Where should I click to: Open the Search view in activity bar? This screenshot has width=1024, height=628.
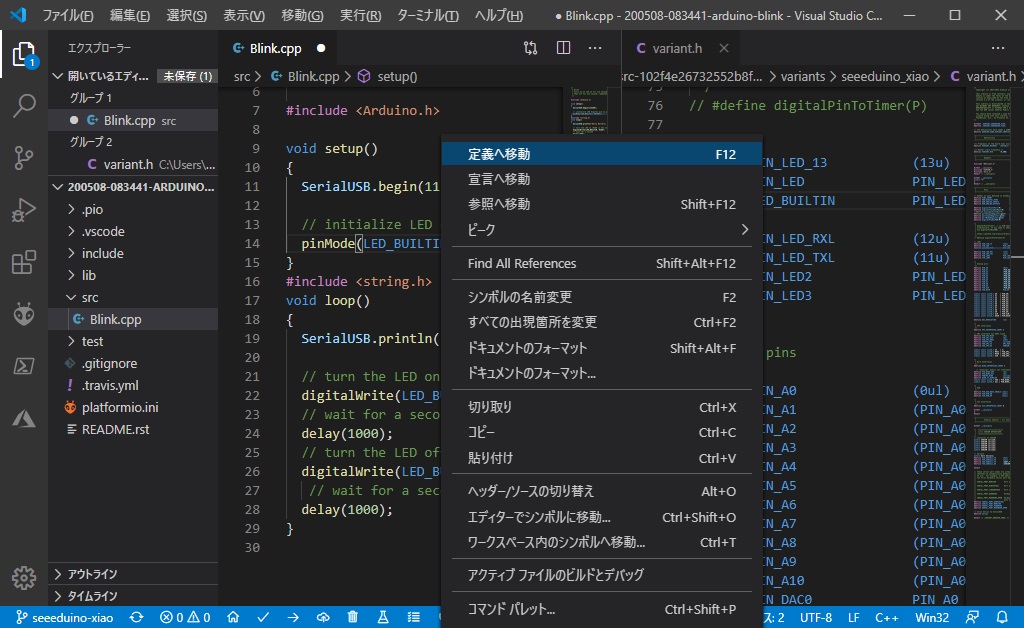pyautogui.click(x=24, y=106)
